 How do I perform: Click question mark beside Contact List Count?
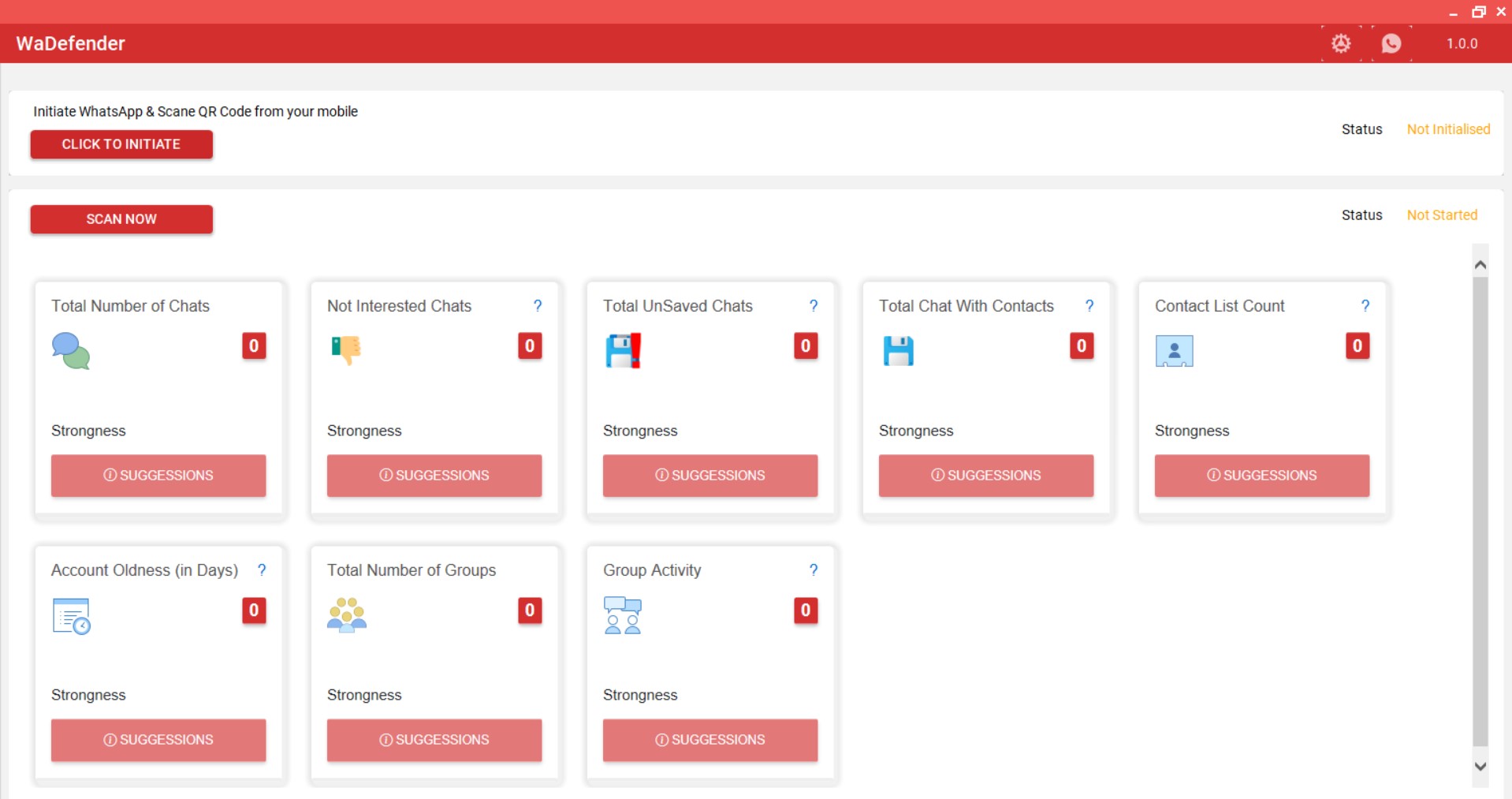click(1365, 306)
